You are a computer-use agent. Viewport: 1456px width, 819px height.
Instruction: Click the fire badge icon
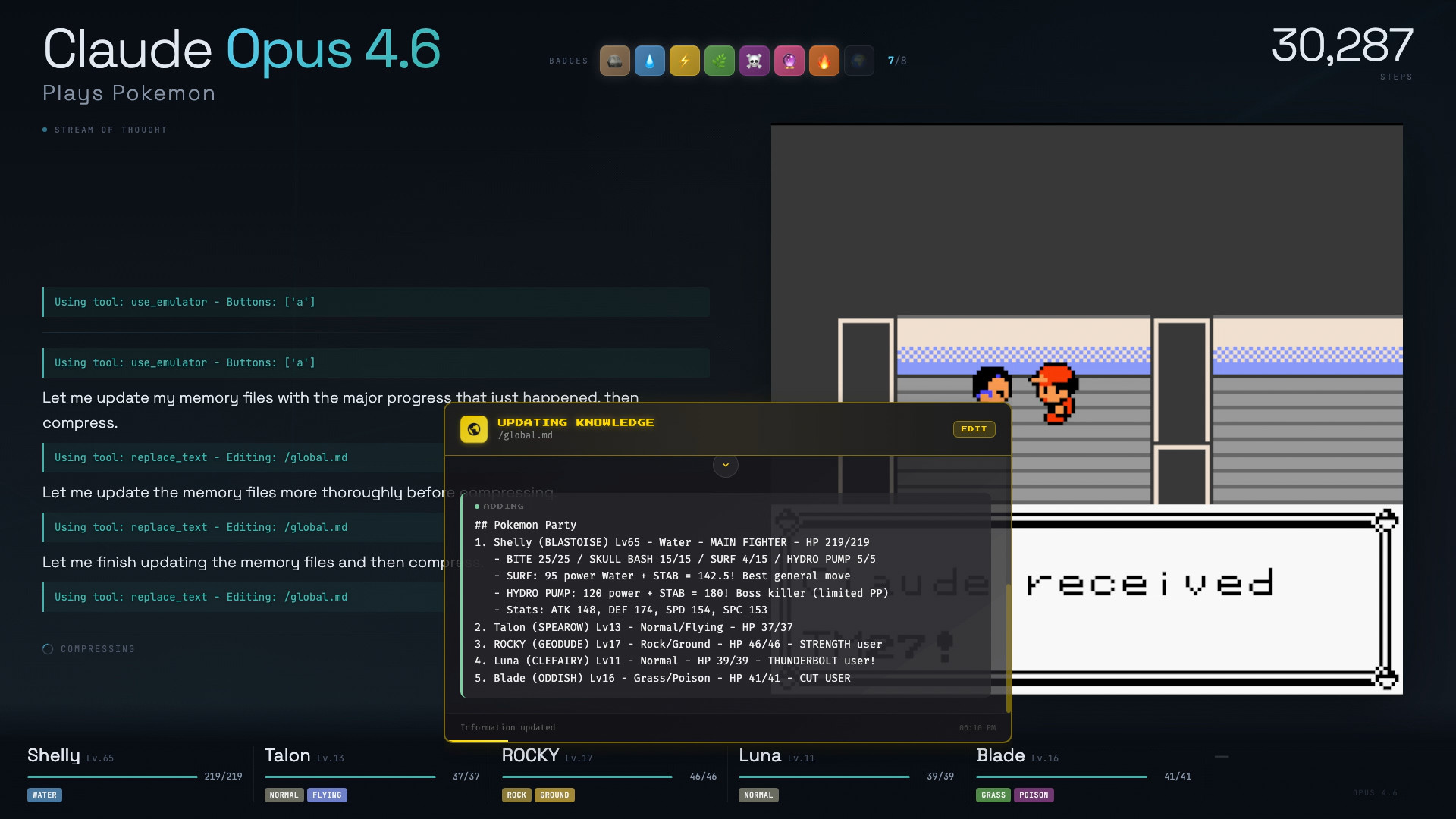pos(824,61)
